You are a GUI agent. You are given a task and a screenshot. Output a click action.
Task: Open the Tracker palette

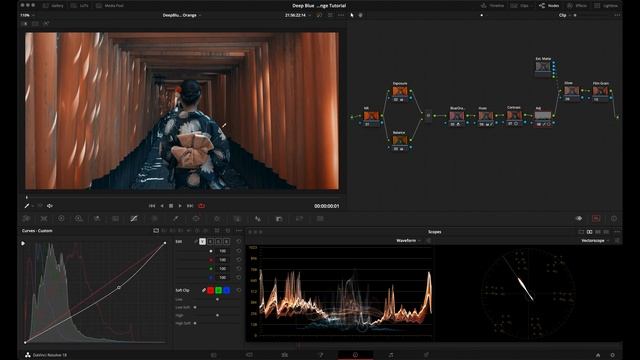tap(217, 219)
